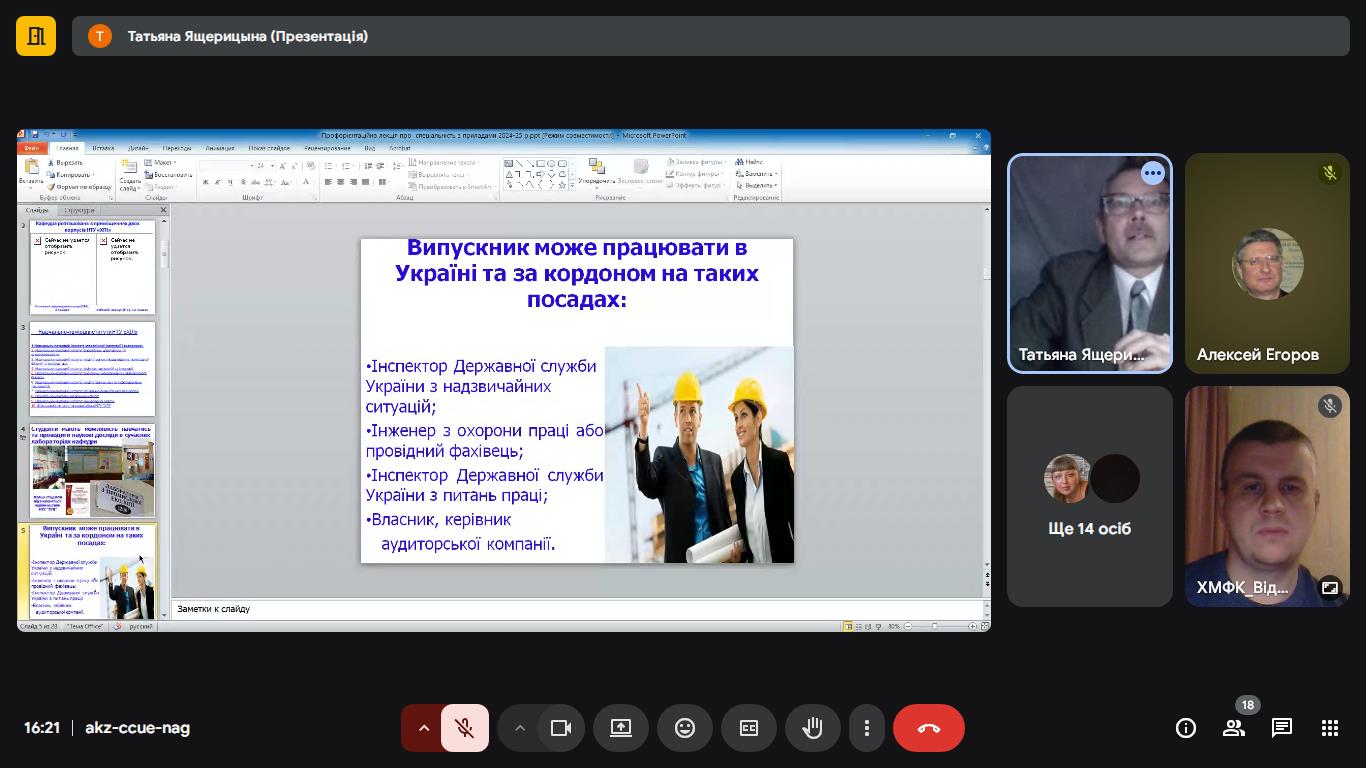Screen dimensions: 1366x768
Task: Click the Заметки к слайду notes field
Action: point(578,609)
